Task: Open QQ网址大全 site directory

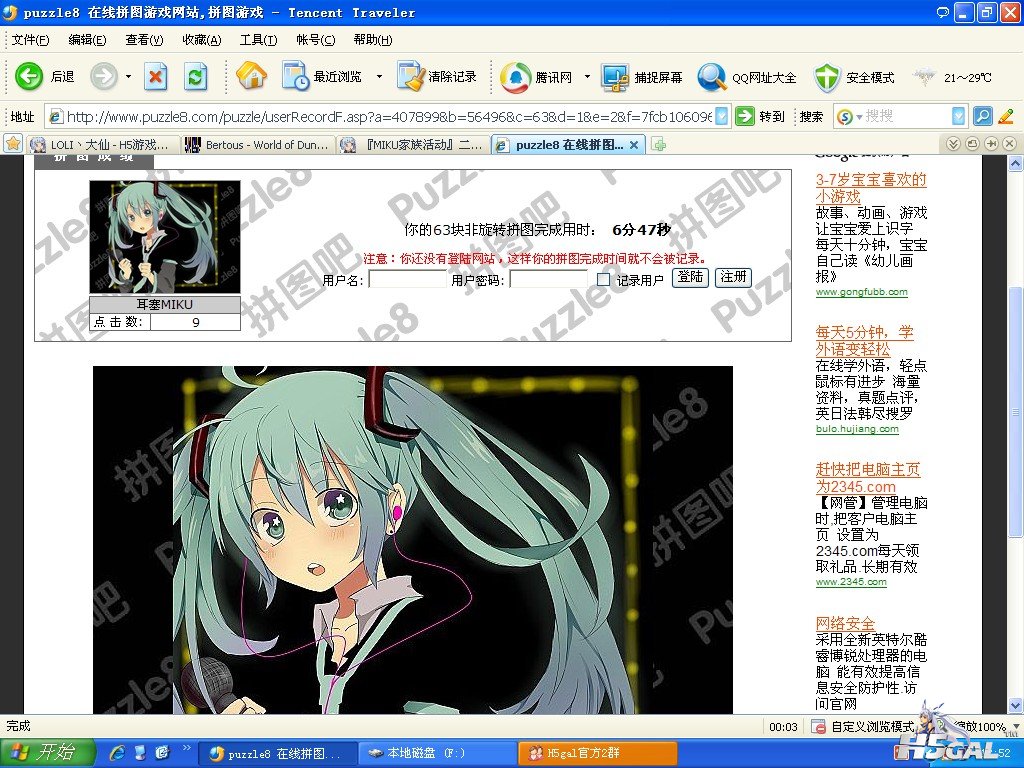Action: [x=746, y=77]
